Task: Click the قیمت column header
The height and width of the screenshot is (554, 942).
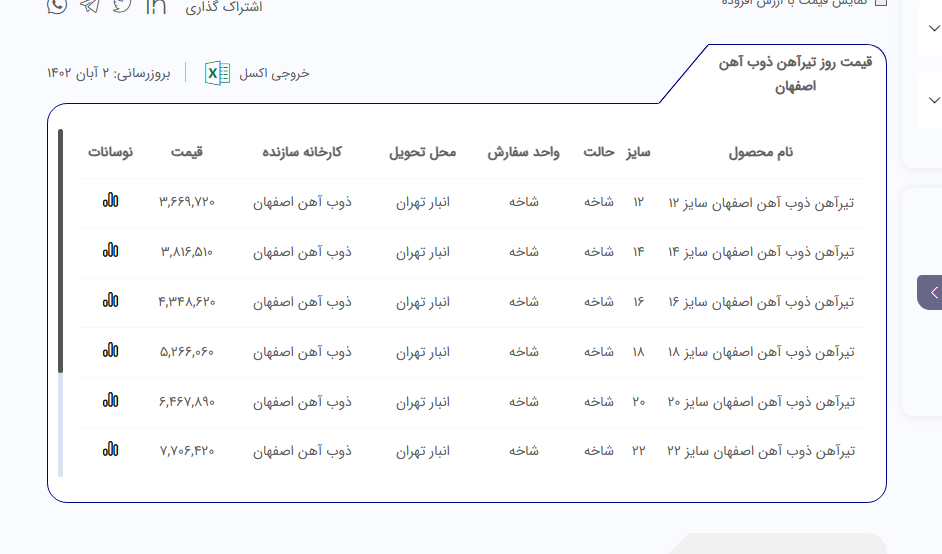Action: click(186, 152)
